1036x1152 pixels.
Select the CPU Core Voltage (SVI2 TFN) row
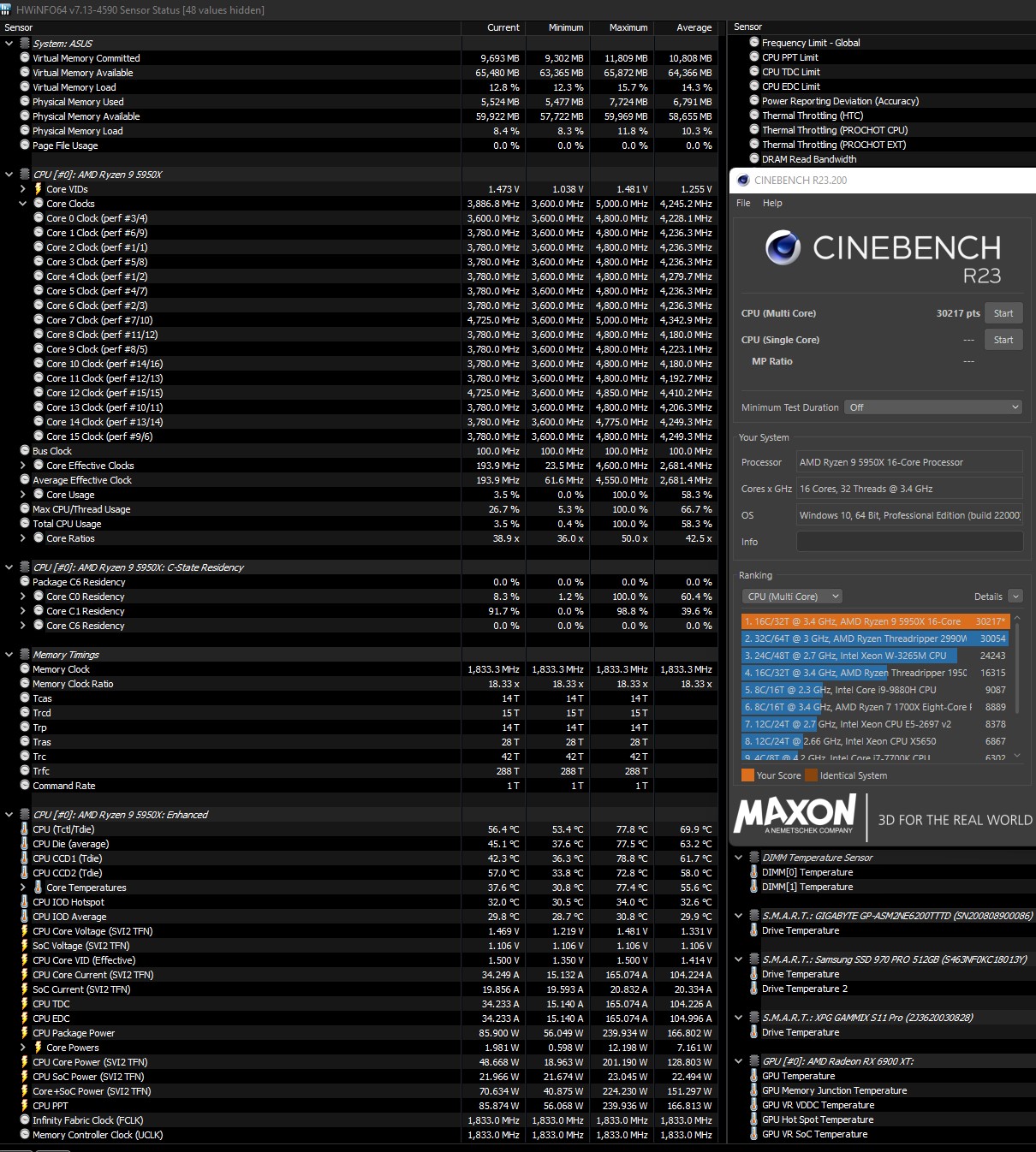359,930
